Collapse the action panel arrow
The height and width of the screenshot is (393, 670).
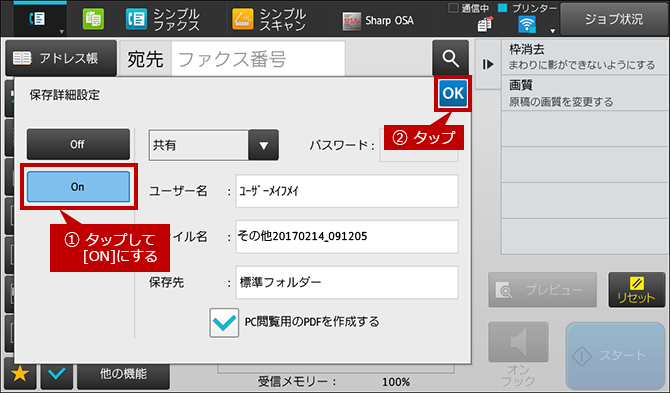[488, 65]
